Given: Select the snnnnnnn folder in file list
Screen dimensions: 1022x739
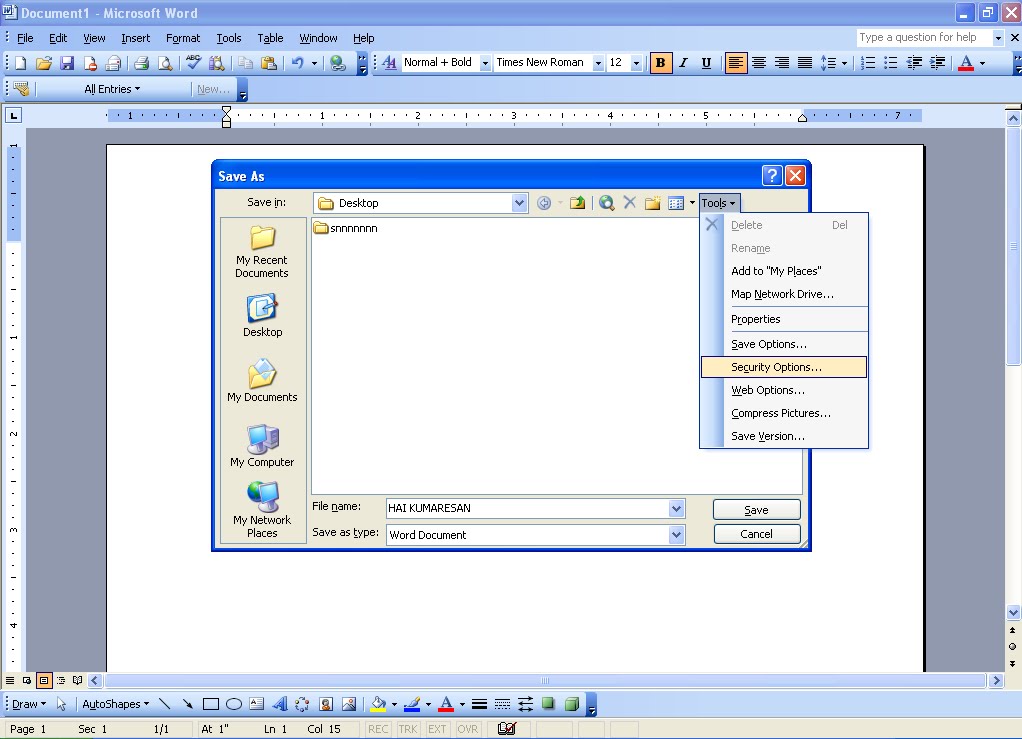Looking at the screenshot, I should pos(345,228).
